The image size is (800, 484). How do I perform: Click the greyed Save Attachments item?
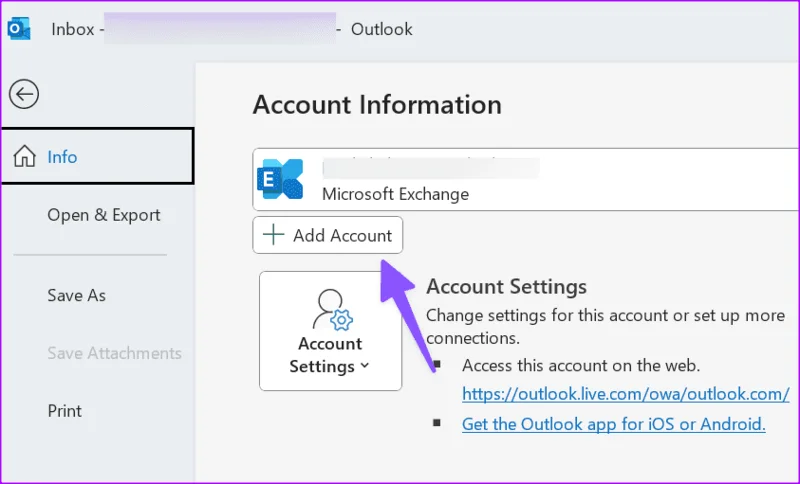point(114,353)
